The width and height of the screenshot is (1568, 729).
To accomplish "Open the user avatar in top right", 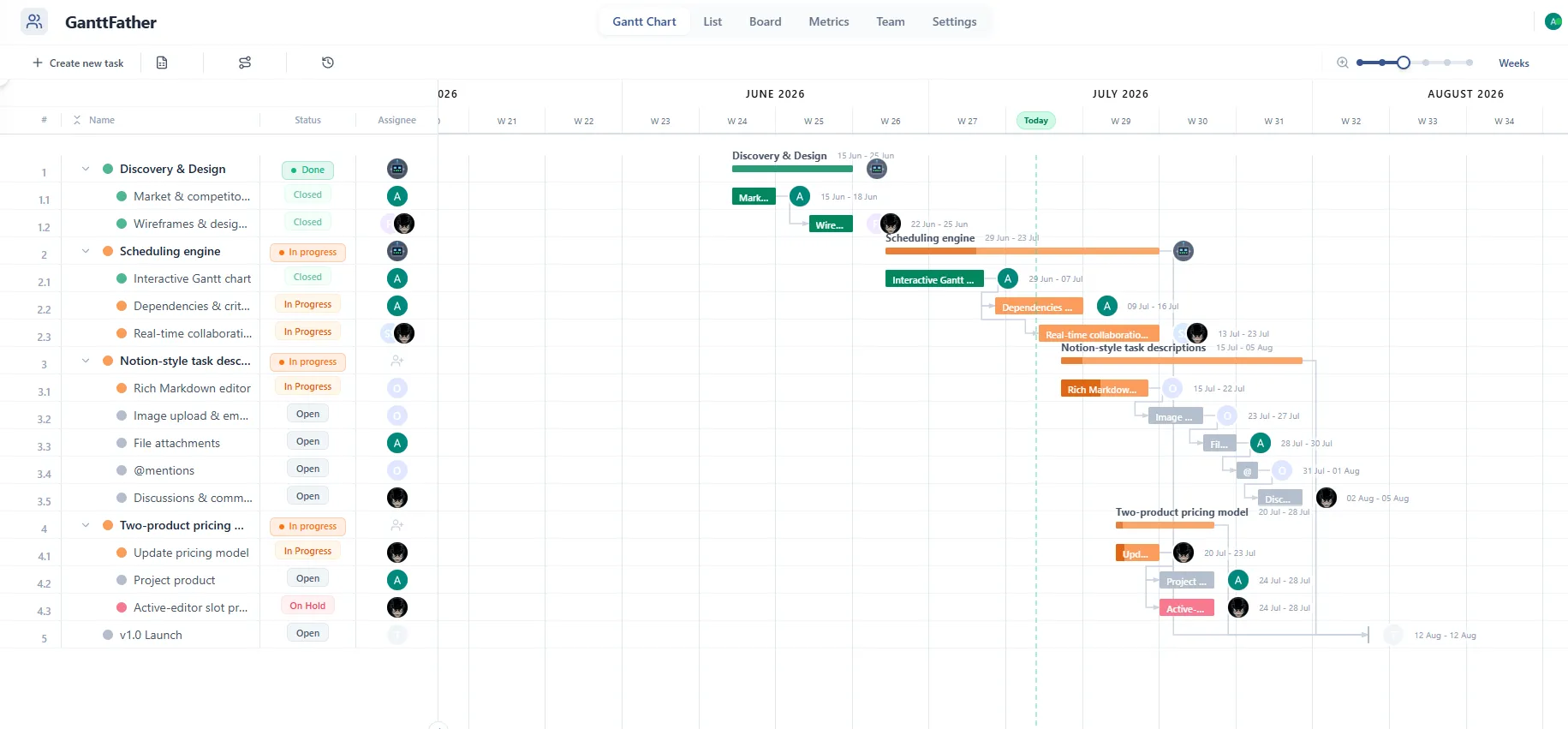I will (1553, 21).
